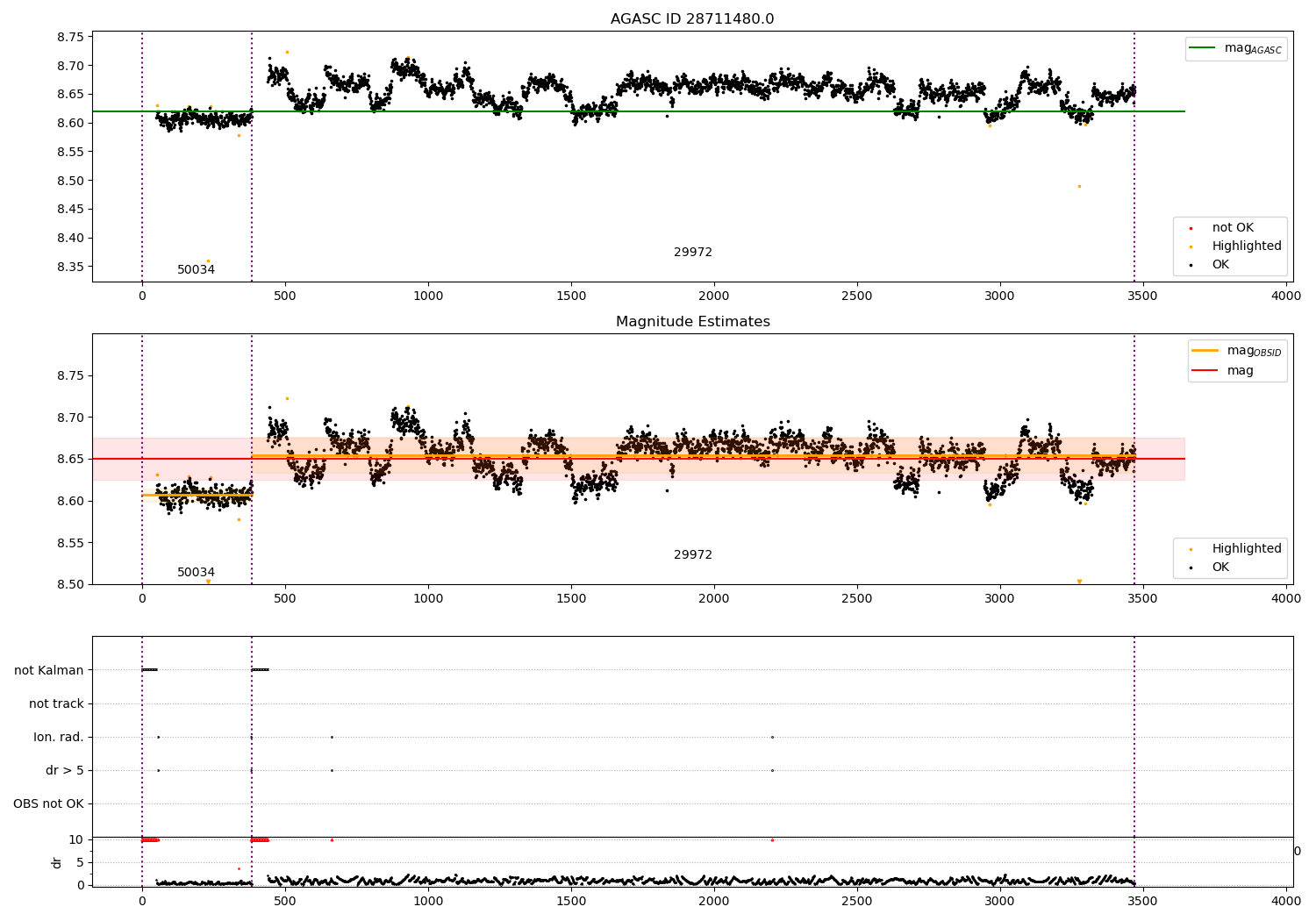The image size is (1316, 921).
Task: Click the 'Ion. rad.' row label
Action: point(59,737)
